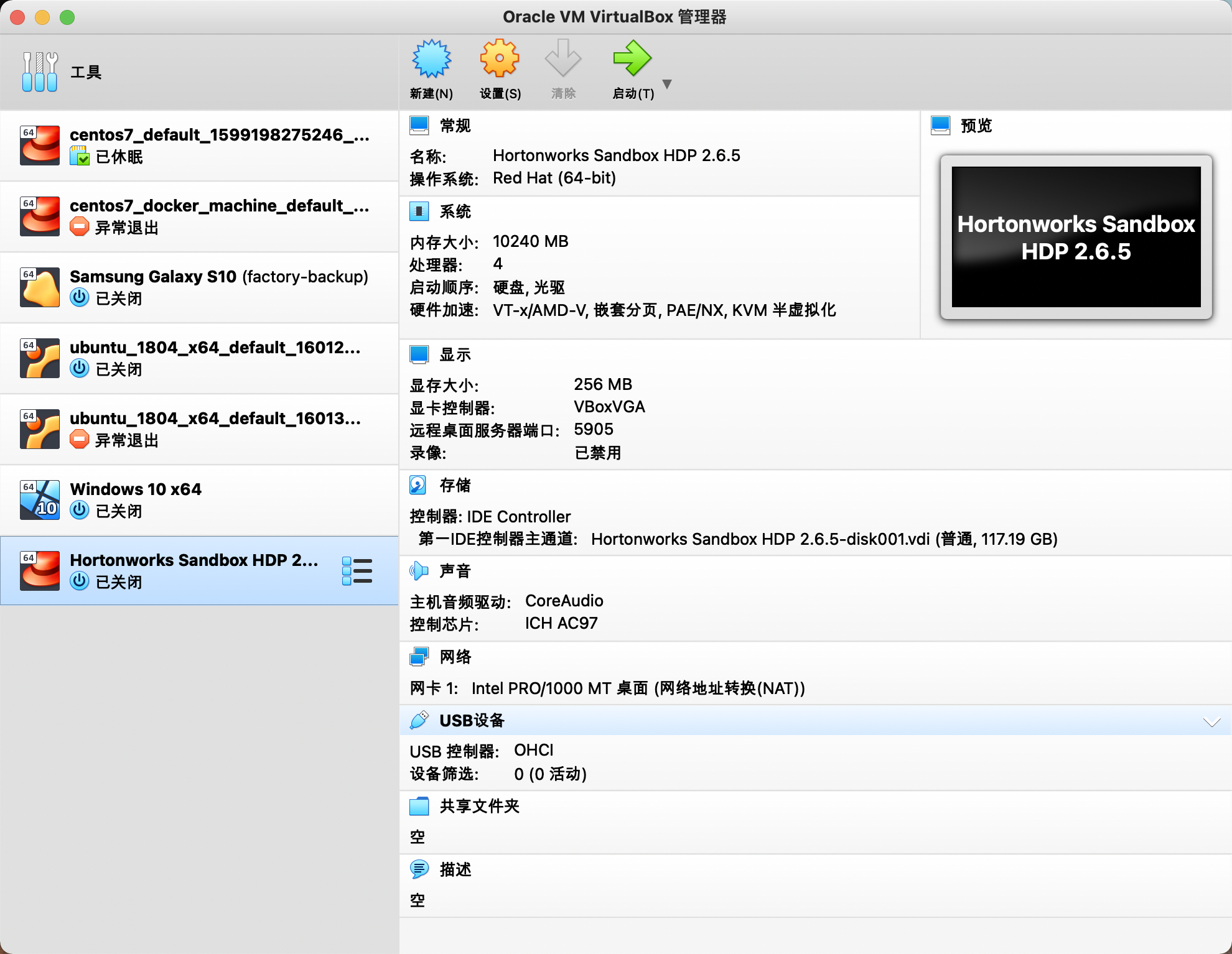Click the Shared Folders (共享文件夹) icon
This screenshot has width=1232, height=954.
(x=419, y=807)
